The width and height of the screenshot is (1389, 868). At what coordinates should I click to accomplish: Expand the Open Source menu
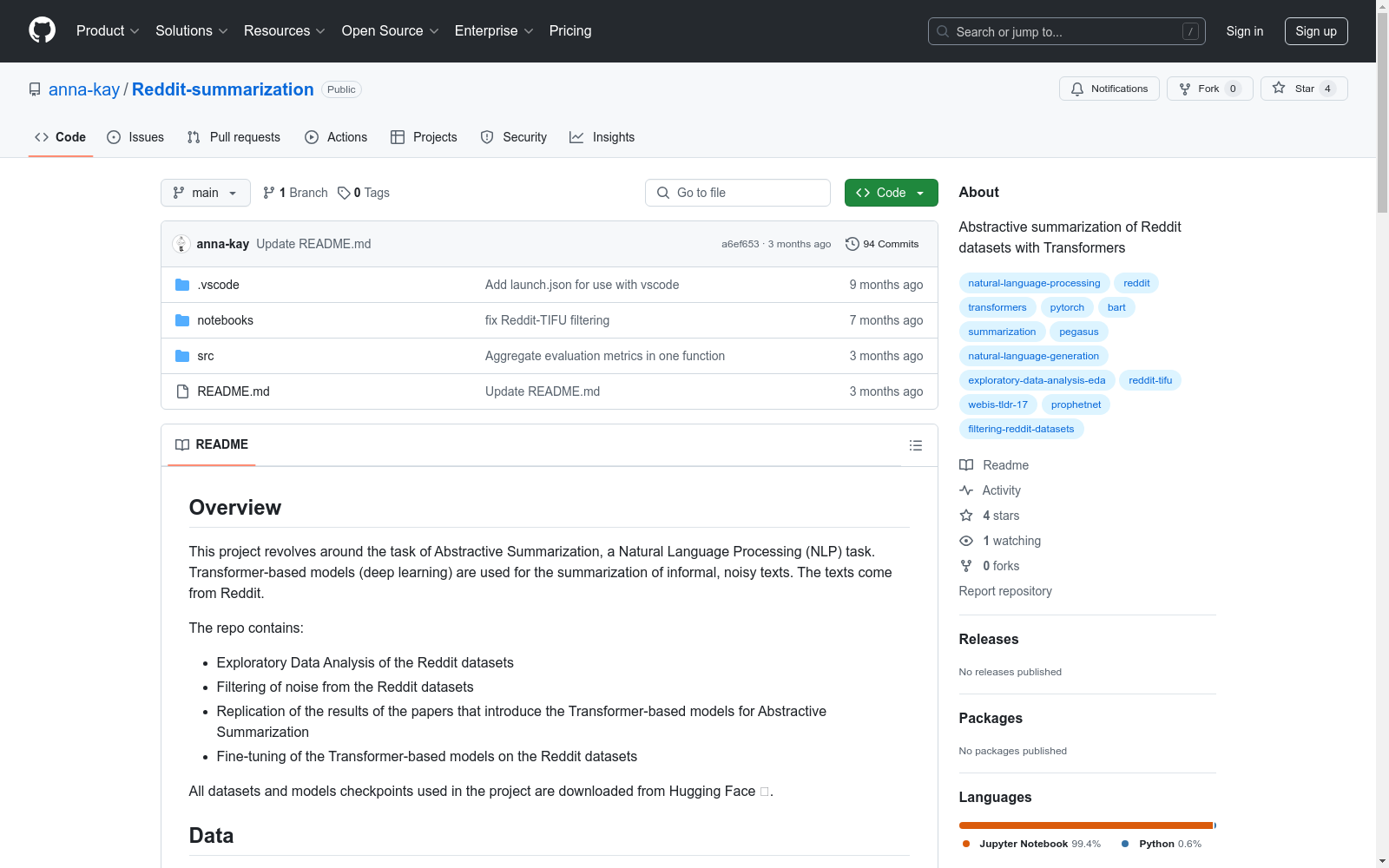pos(391,31)
